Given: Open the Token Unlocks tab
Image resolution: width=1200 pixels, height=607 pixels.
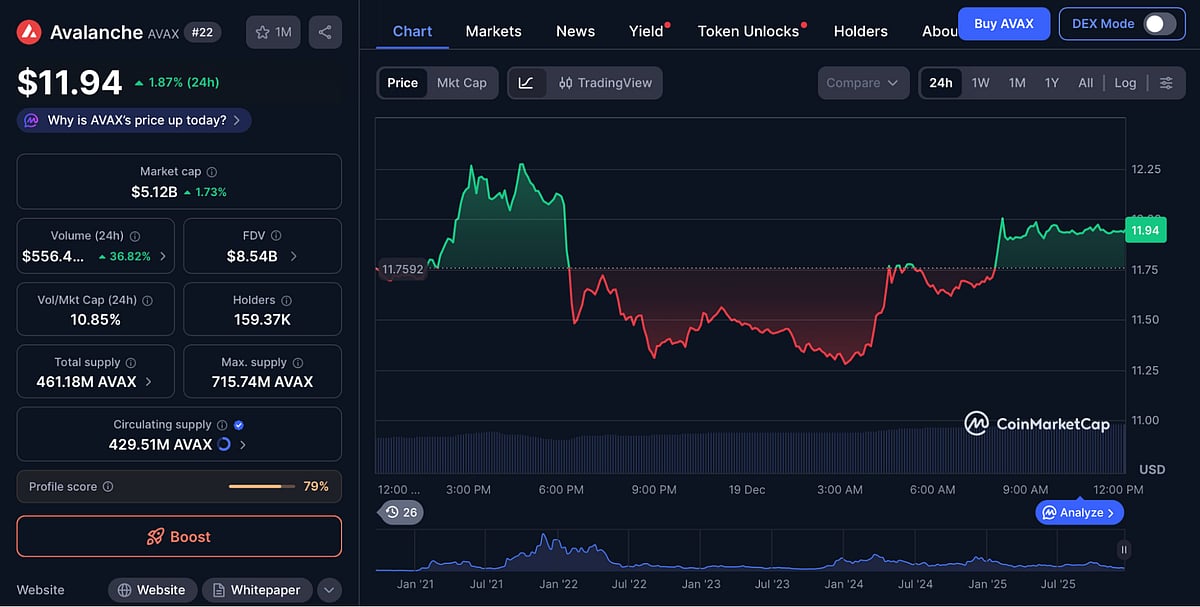Looking at the screenshot, I should pos(748,31).
